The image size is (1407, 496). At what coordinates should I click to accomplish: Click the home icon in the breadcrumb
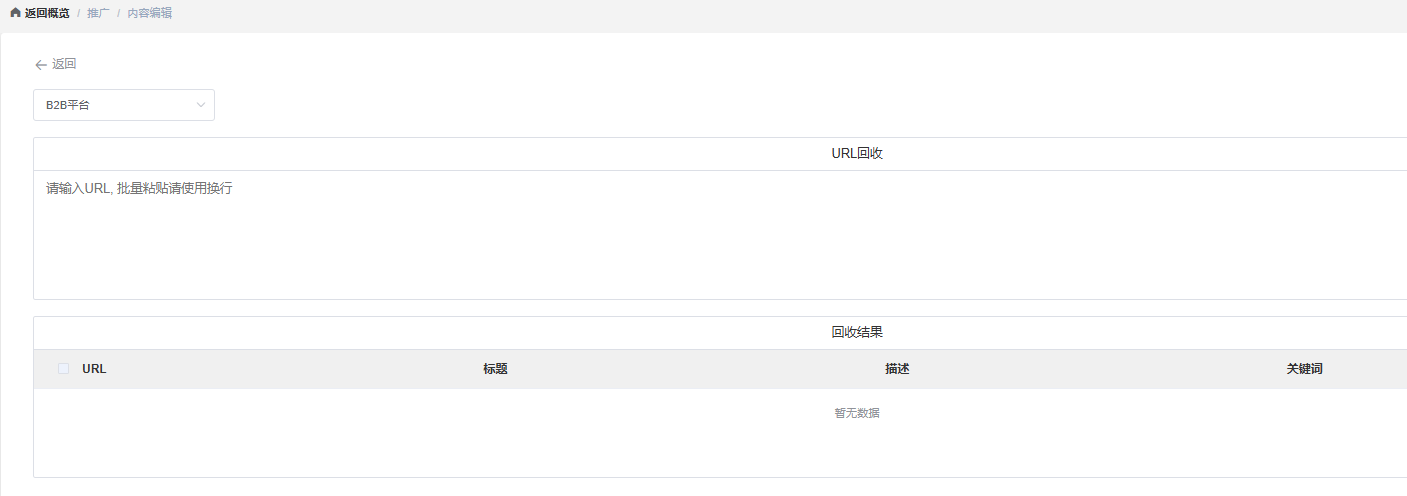tap(15, 13)
